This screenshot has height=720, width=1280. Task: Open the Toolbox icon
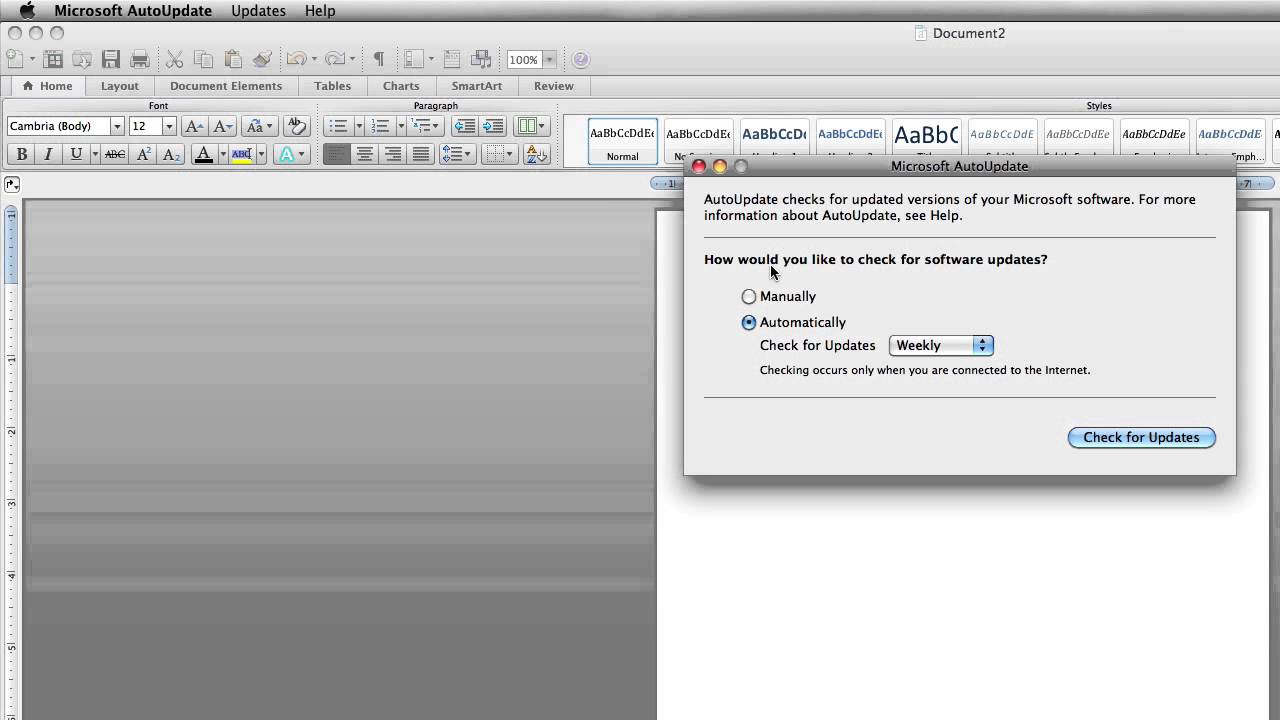coord(452,59)
